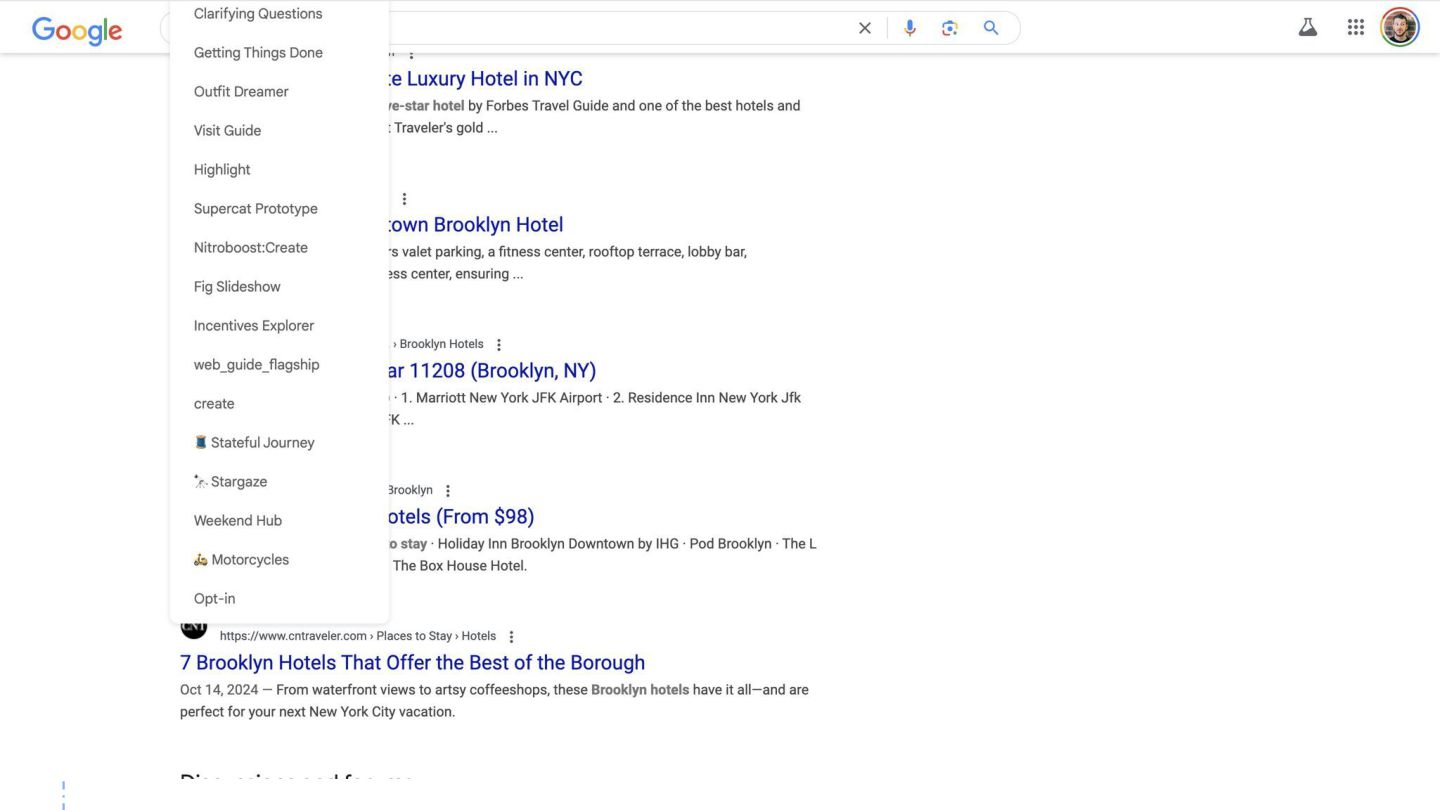The height and width of the screenshot is (810, 1440).
Task: Open 7 Brooklyn Hotels That Offer the Best link
Action: point(412,663)
